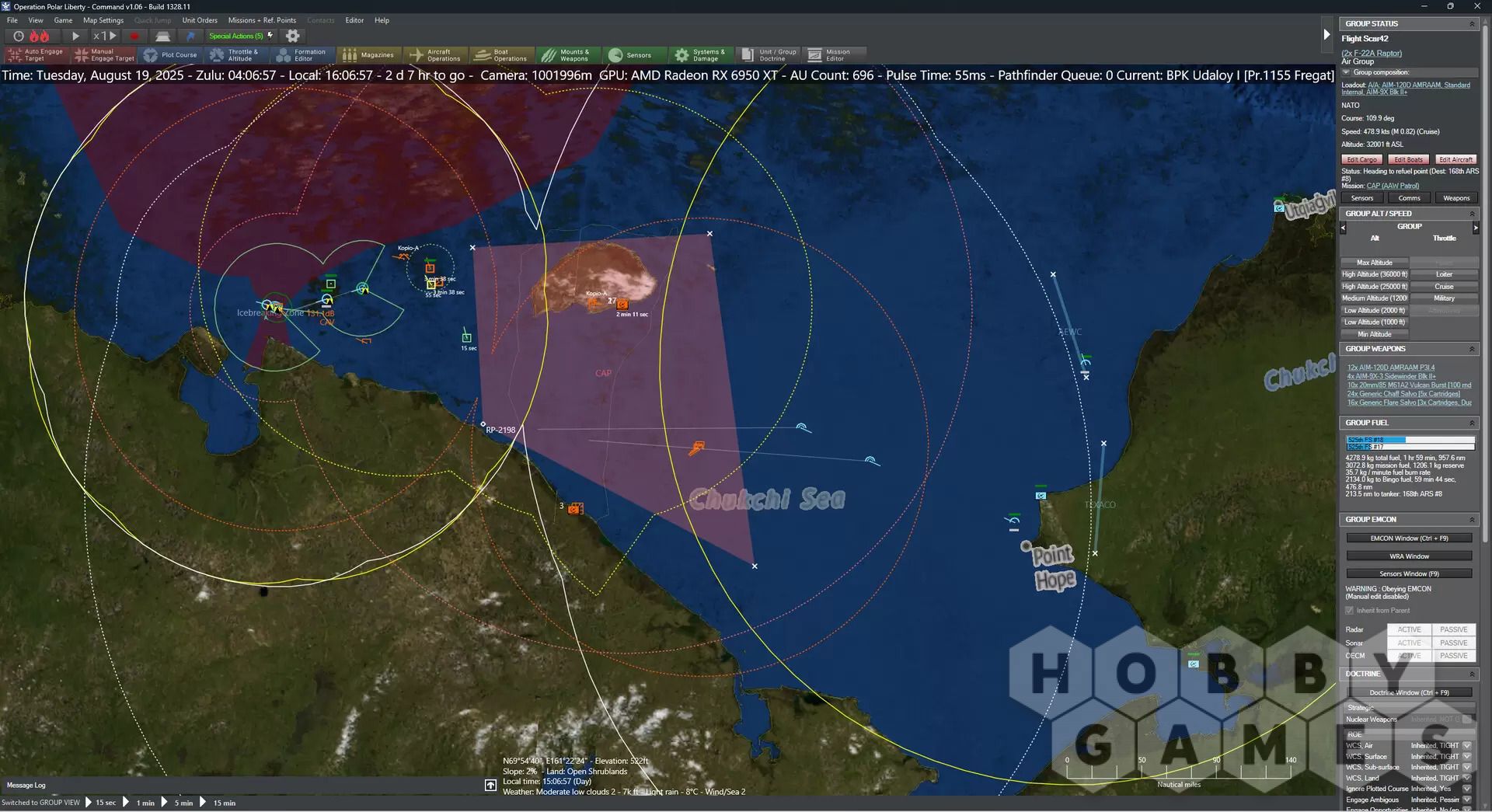Select the Military throttle setting
The width and height of the screenshot is (1492, 812).
(1444, 298)
